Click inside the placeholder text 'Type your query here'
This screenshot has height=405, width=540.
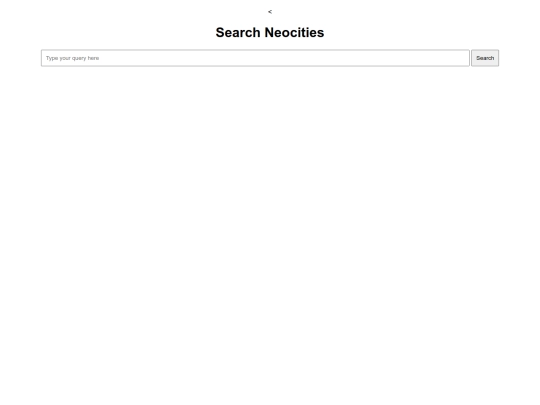click(72, 58)
